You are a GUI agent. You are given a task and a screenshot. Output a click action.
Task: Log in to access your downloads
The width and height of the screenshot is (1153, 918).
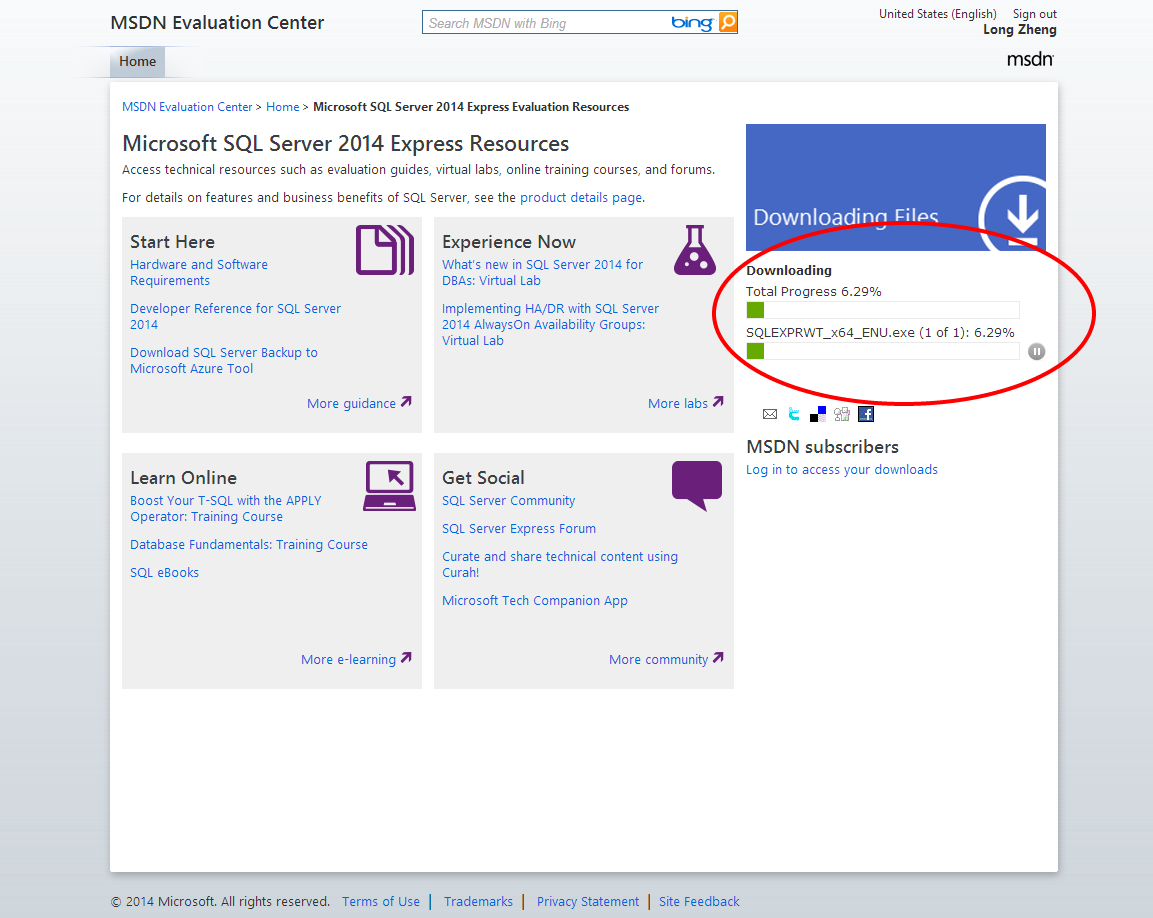842,469
